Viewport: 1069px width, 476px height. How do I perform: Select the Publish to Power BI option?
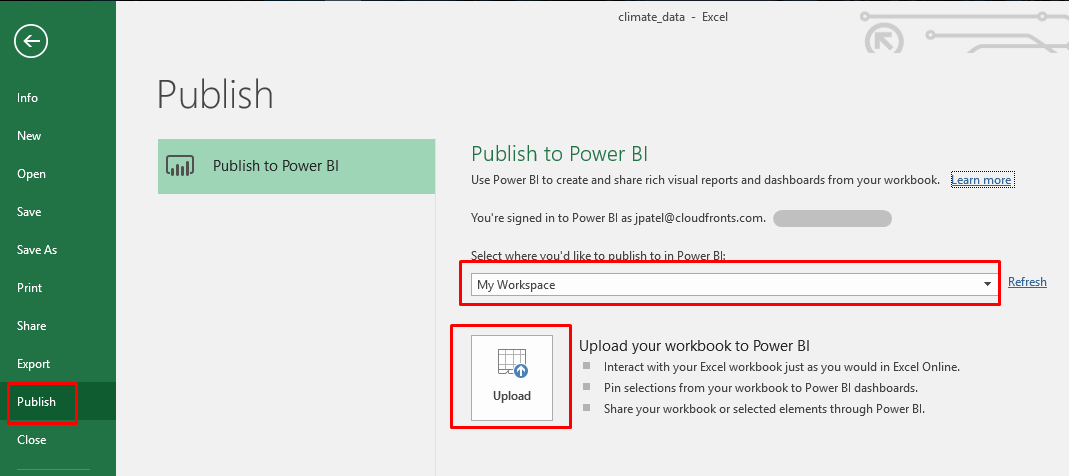point(297,166)
